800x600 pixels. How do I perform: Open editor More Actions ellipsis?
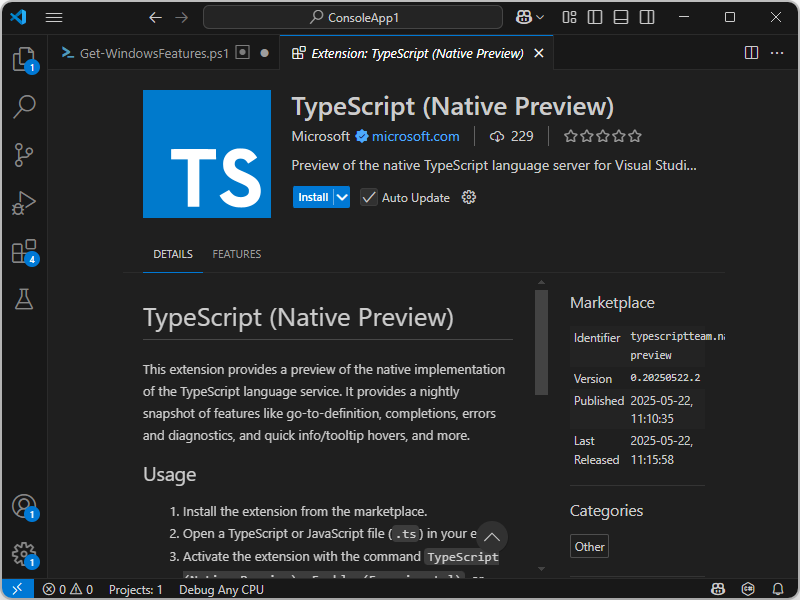777,53
